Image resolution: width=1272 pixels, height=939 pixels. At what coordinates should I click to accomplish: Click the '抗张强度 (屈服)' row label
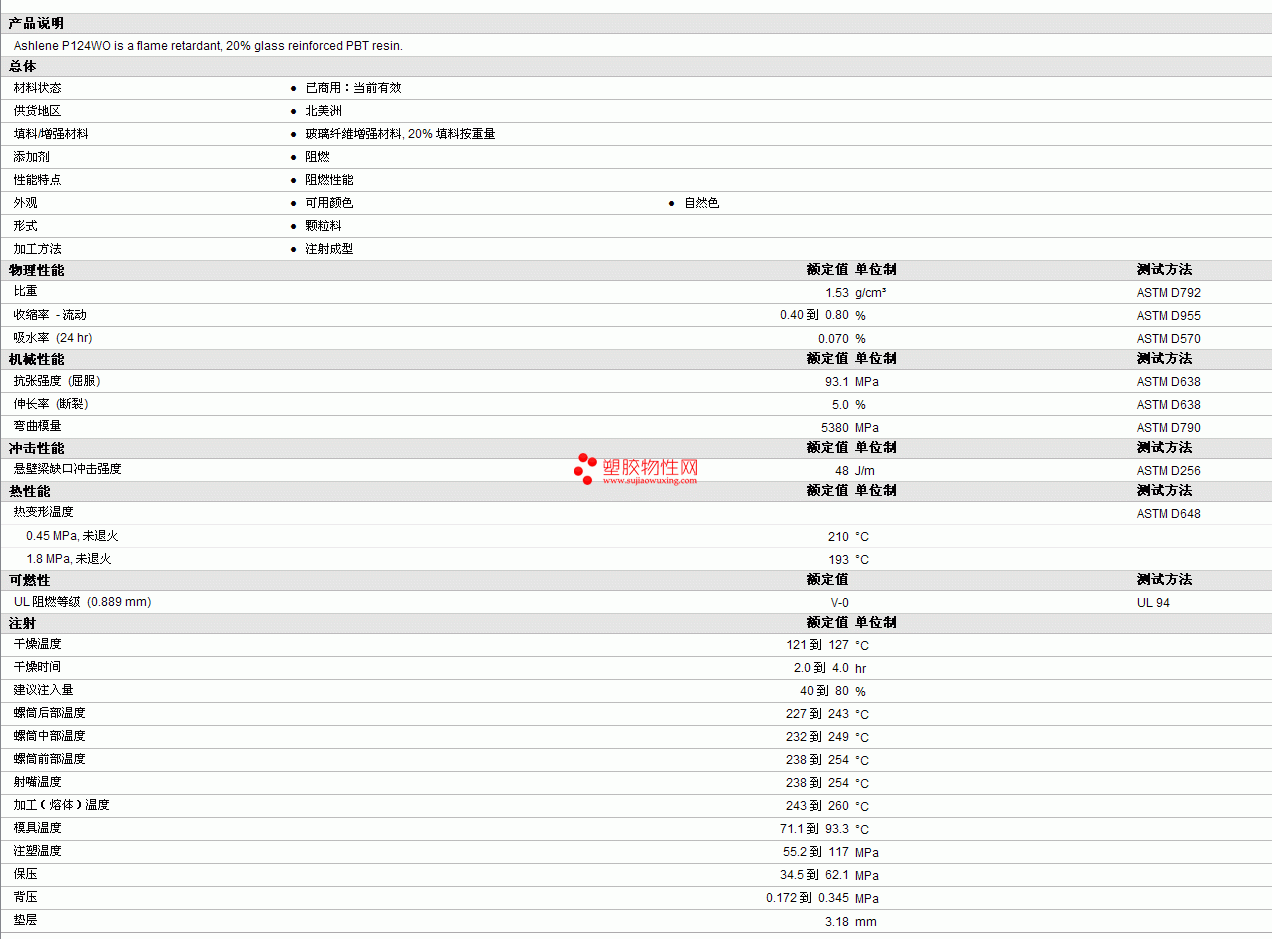[57, 381]
